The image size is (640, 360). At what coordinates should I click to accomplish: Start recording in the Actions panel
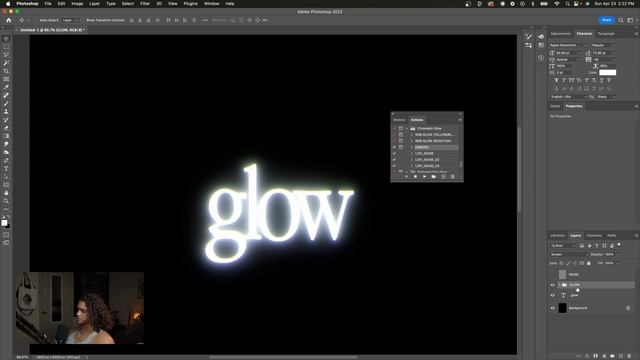pos(416,177)
